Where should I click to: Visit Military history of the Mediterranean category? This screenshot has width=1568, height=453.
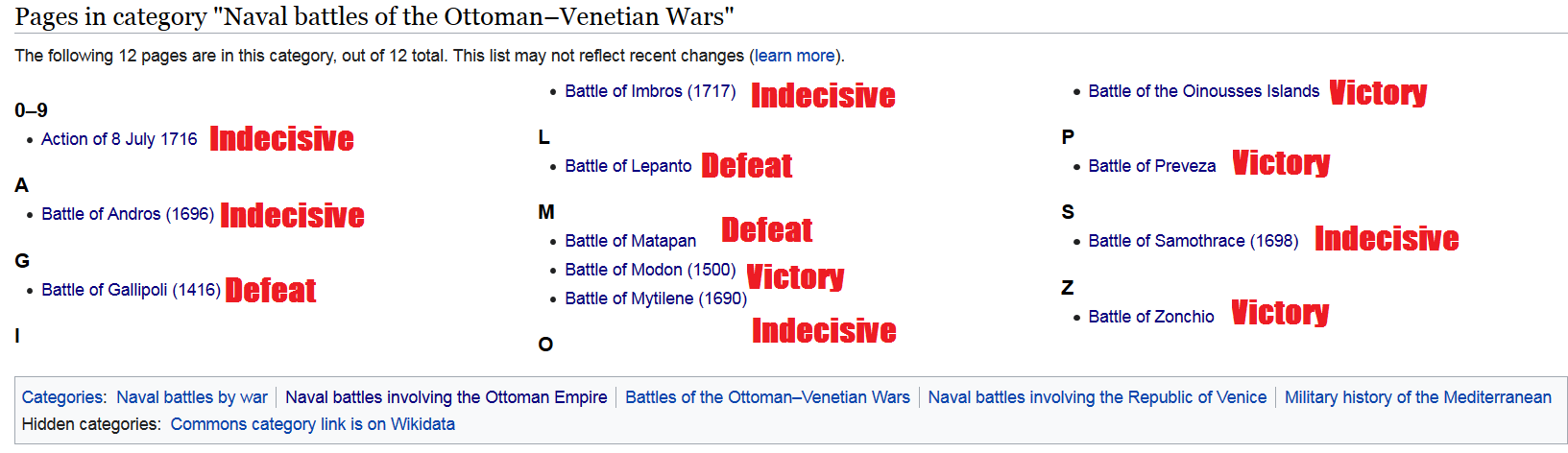coord(1418,397)
